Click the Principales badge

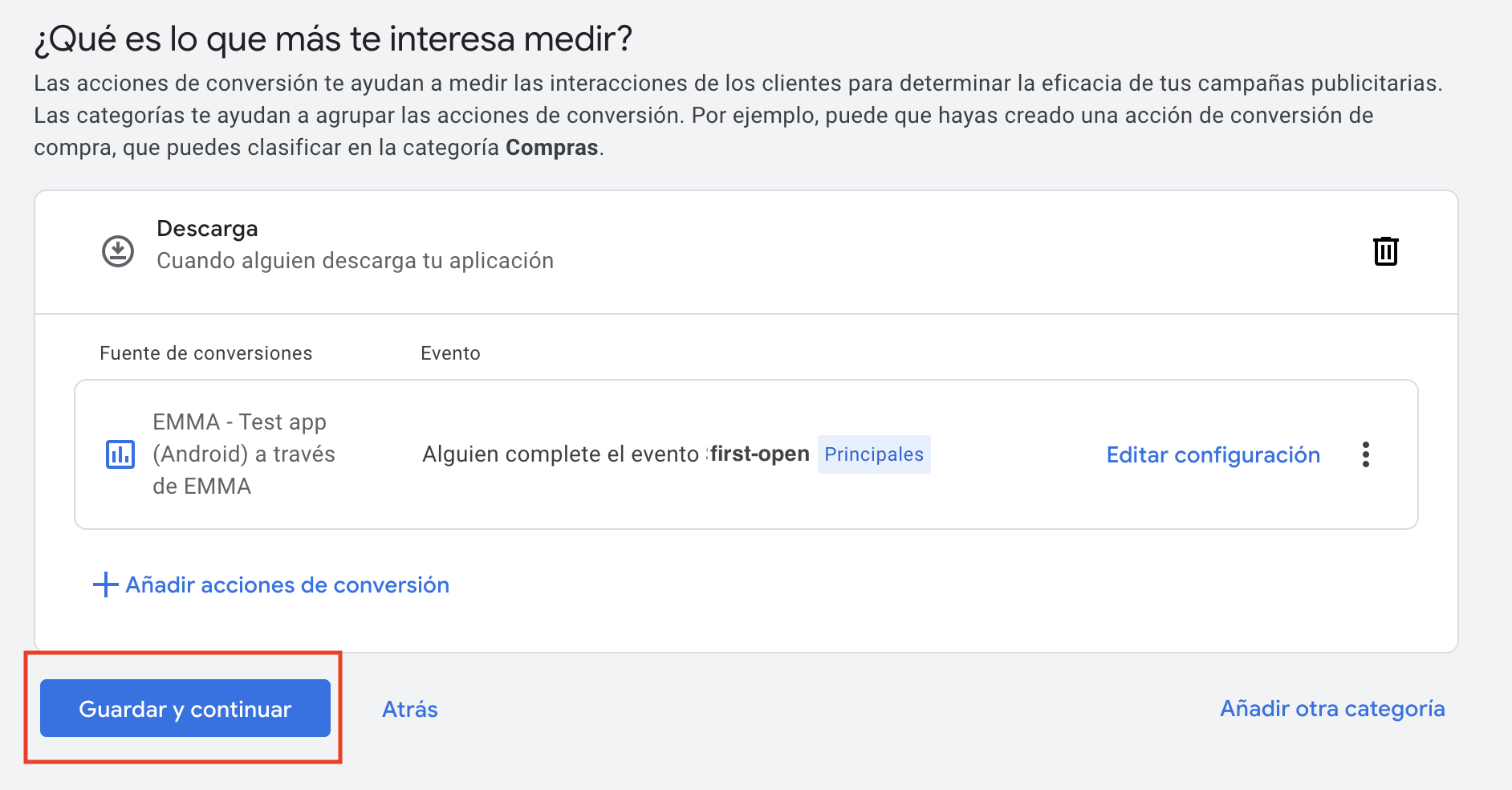click(873, 454)
